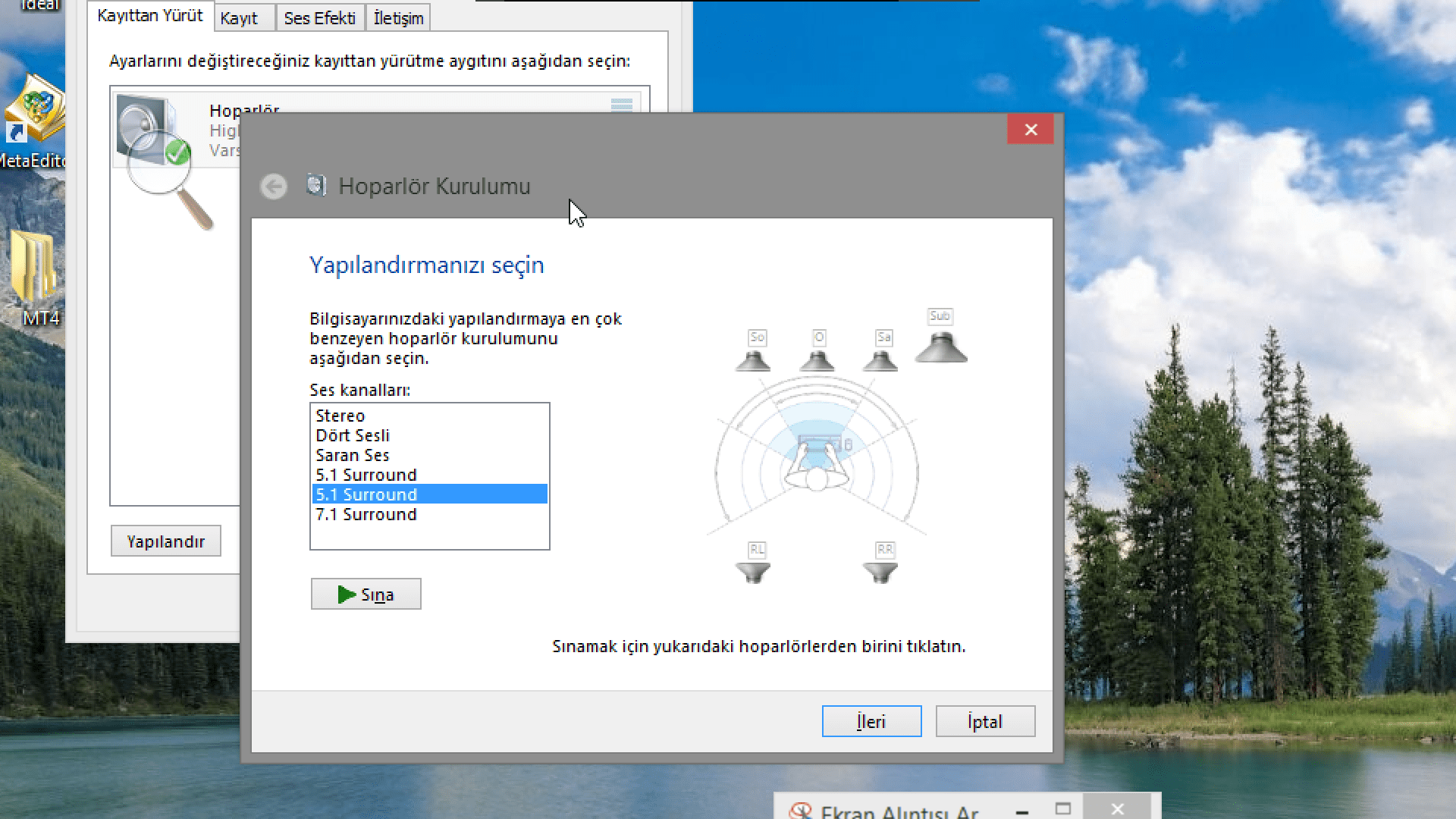Screen dimensions: 1456x819
Task: Click the back arrow in Hoparlör Kurulumu
Action: [x=274, y=187]
